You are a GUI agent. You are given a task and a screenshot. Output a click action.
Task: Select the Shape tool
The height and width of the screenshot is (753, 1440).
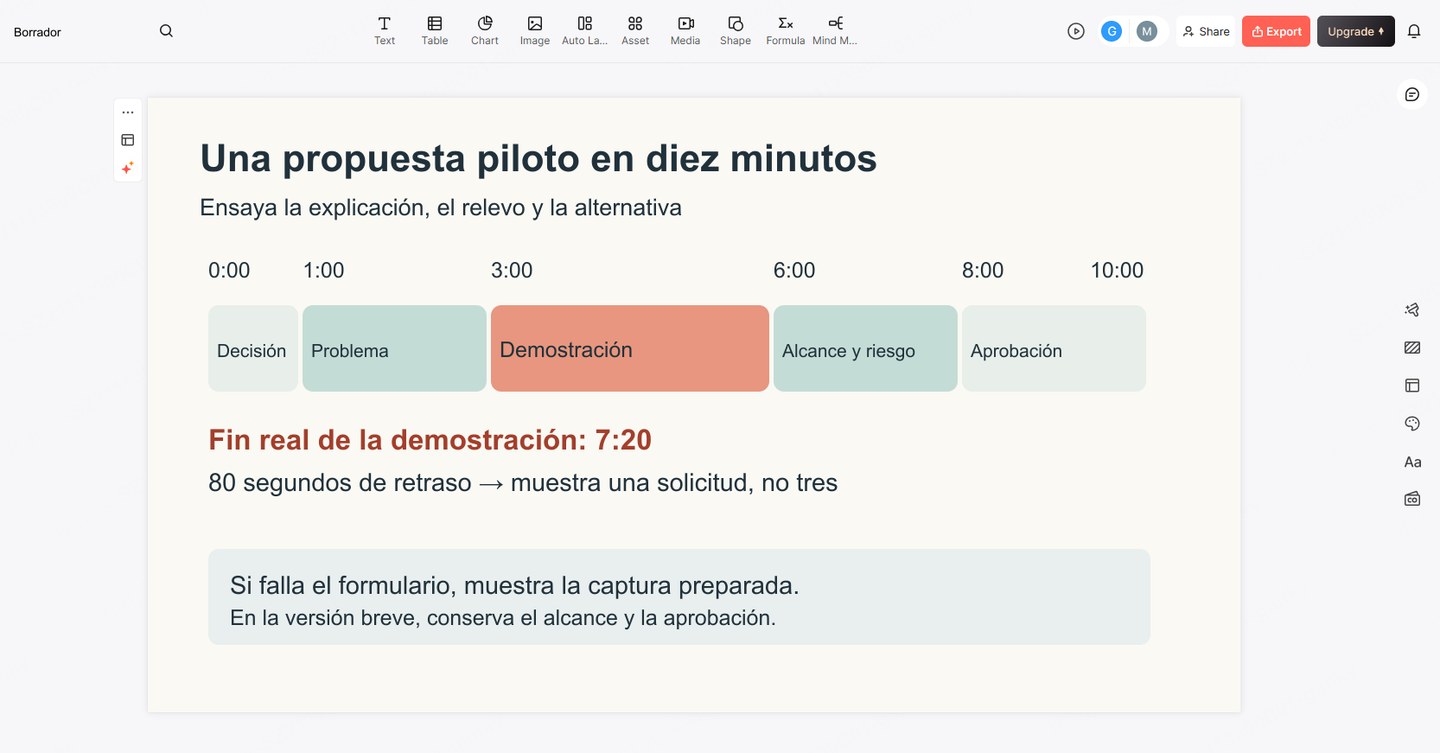735,31
